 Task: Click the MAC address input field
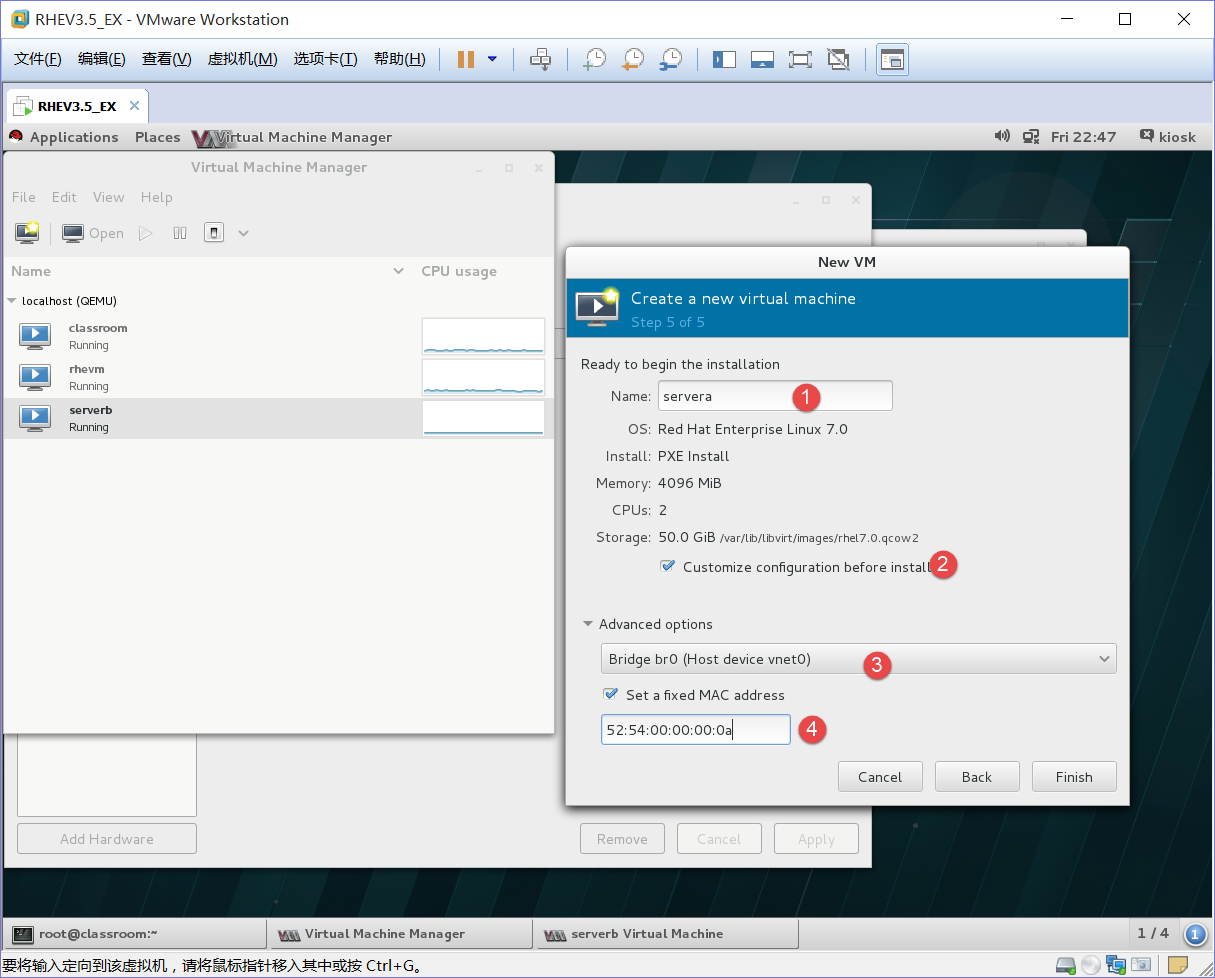696,729
